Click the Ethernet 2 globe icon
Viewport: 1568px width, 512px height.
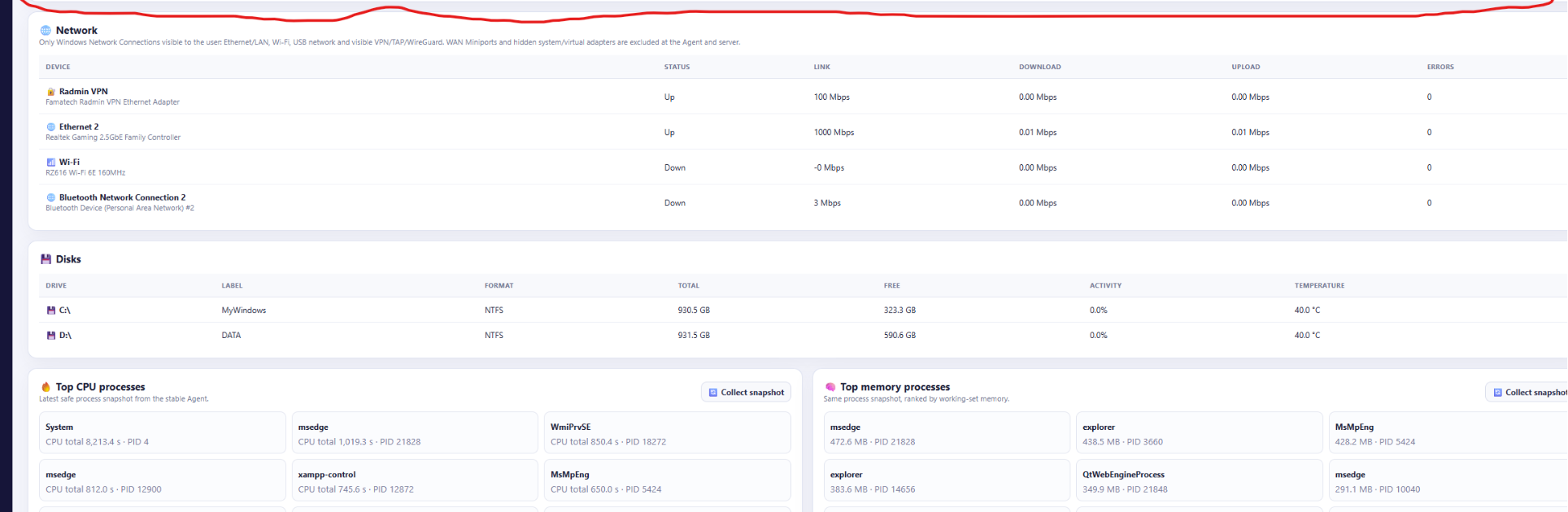point(51,127)
